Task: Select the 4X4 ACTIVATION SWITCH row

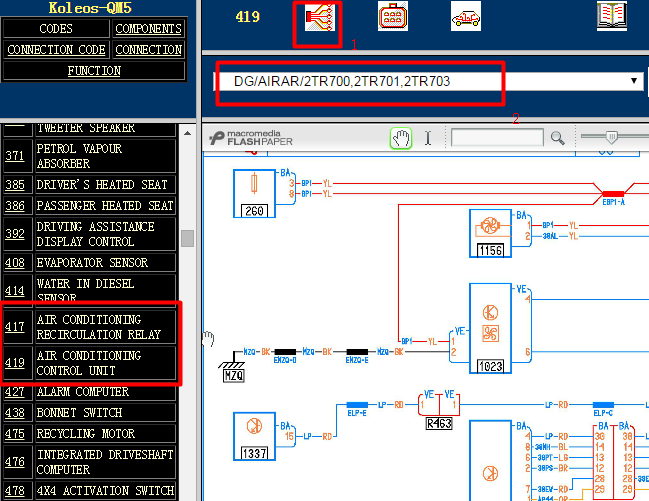Action: click(105, 491)
